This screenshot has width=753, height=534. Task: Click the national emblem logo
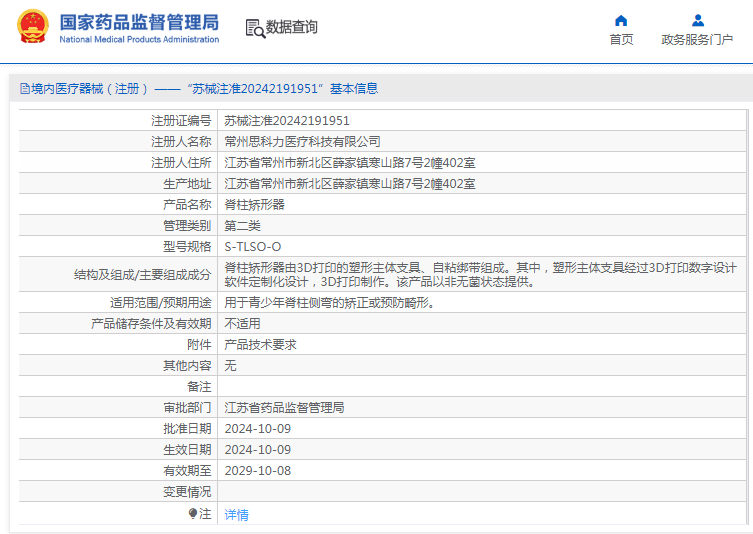point(33,27)
